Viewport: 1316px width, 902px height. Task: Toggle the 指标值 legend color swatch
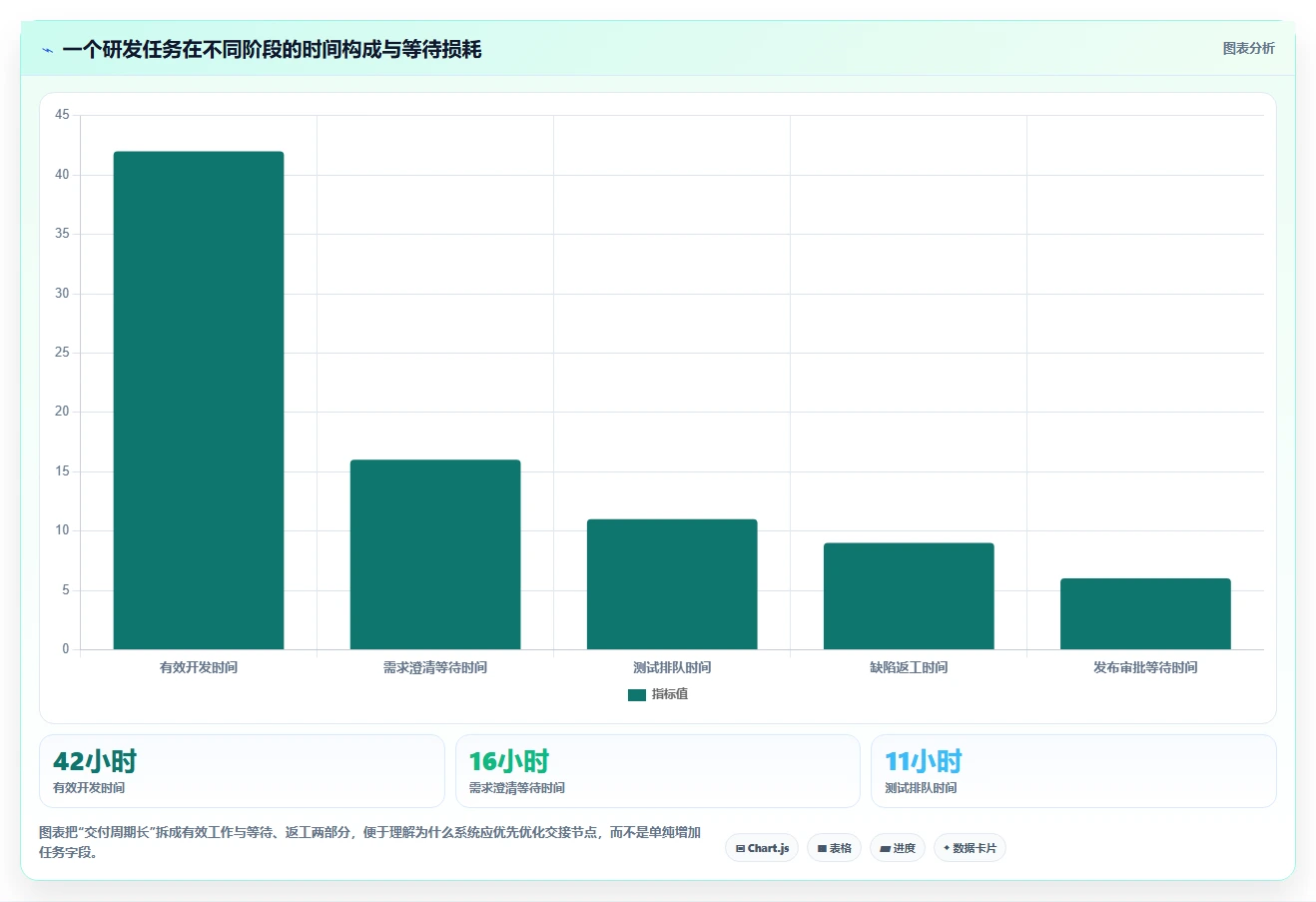[x=637, y=694]
